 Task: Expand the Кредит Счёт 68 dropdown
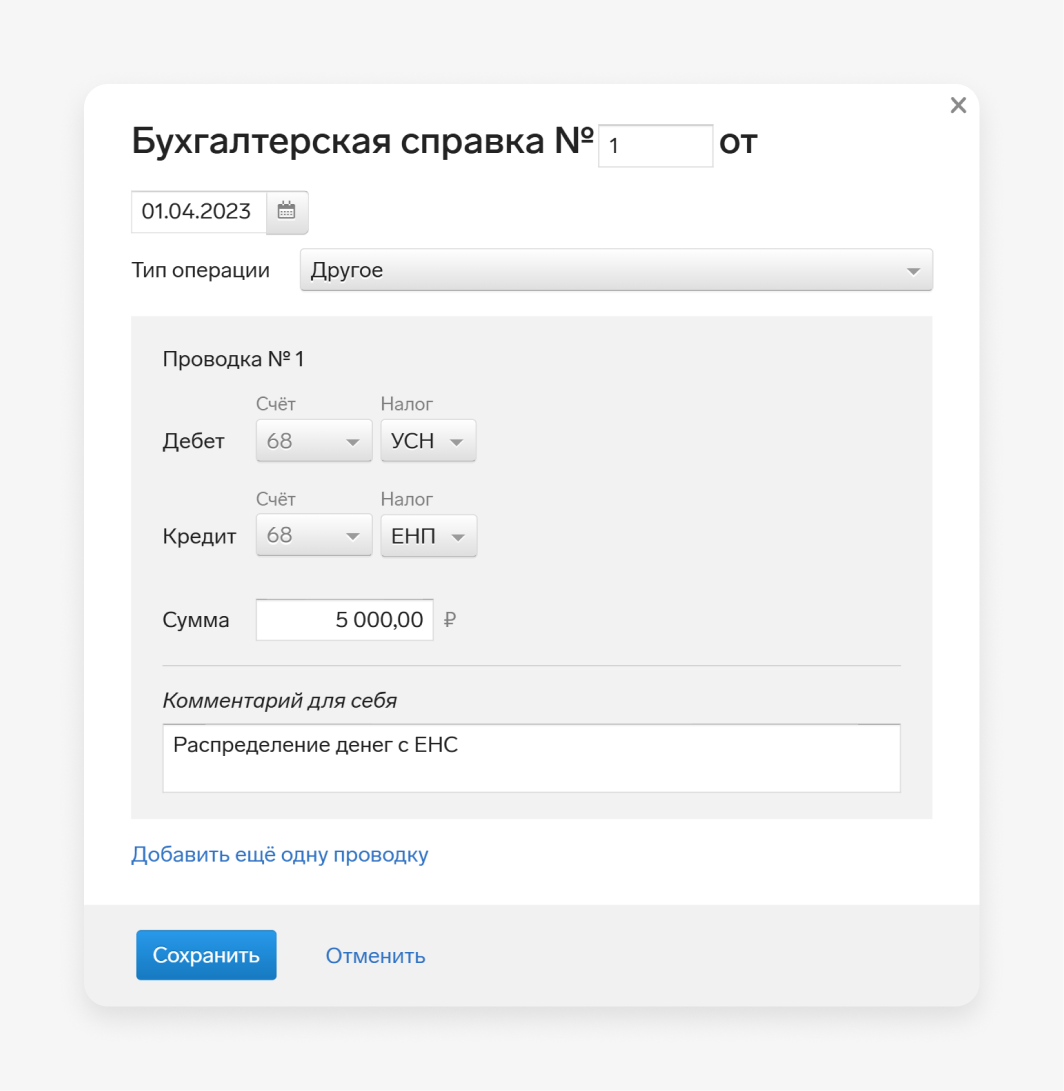click(x=314, y=535)
